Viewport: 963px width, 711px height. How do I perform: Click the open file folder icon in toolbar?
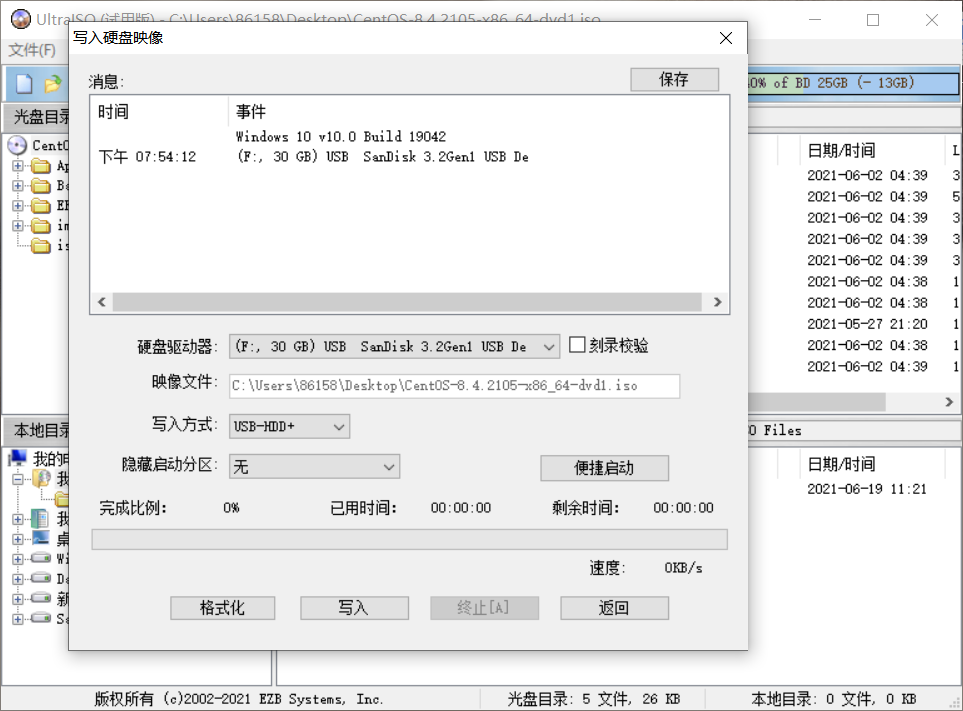[x=53, y=84]
